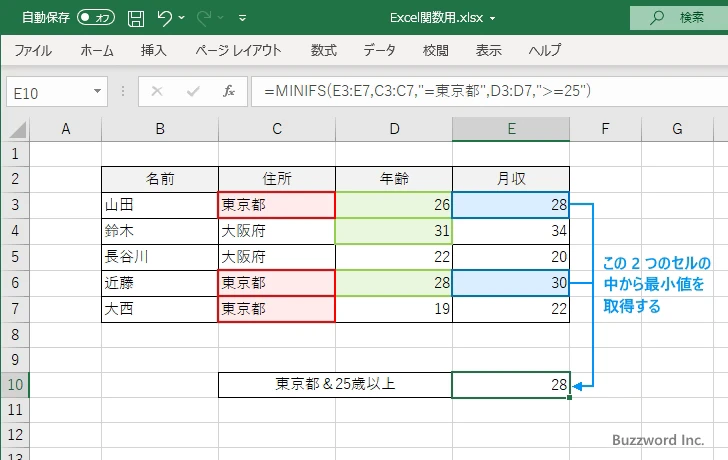Viewport: 728px width, 460px height.
Task: Select the cell containing 近藤
Action: (160, 283)
